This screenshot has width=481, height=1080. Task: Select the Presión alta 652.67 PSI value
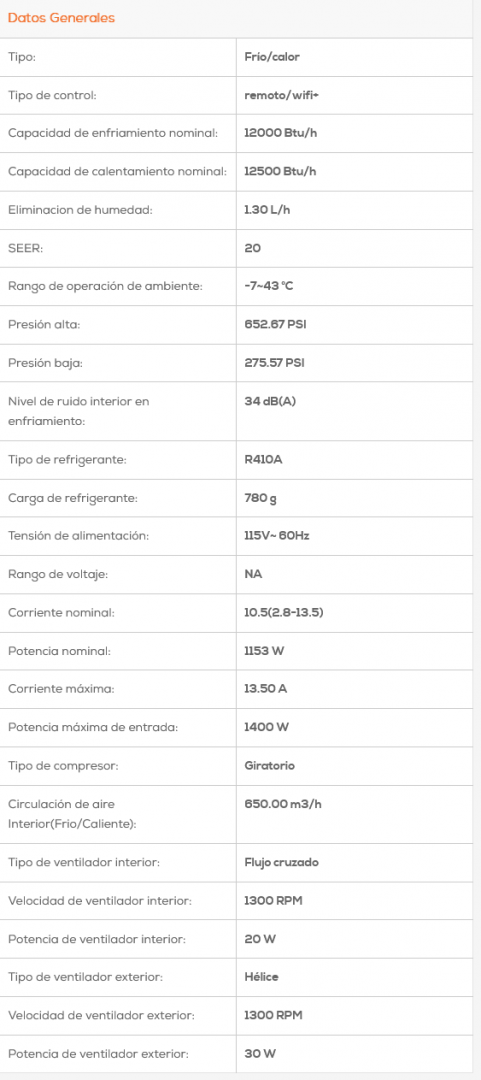(275, 325)
